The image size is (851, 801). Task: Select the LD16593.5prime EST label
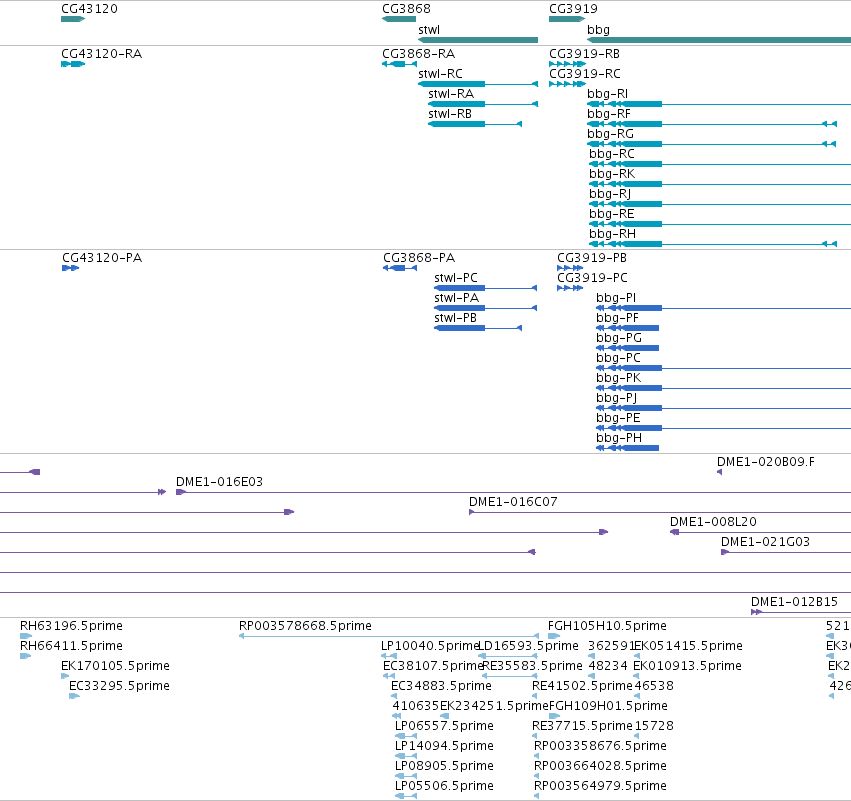coord(528,646)
